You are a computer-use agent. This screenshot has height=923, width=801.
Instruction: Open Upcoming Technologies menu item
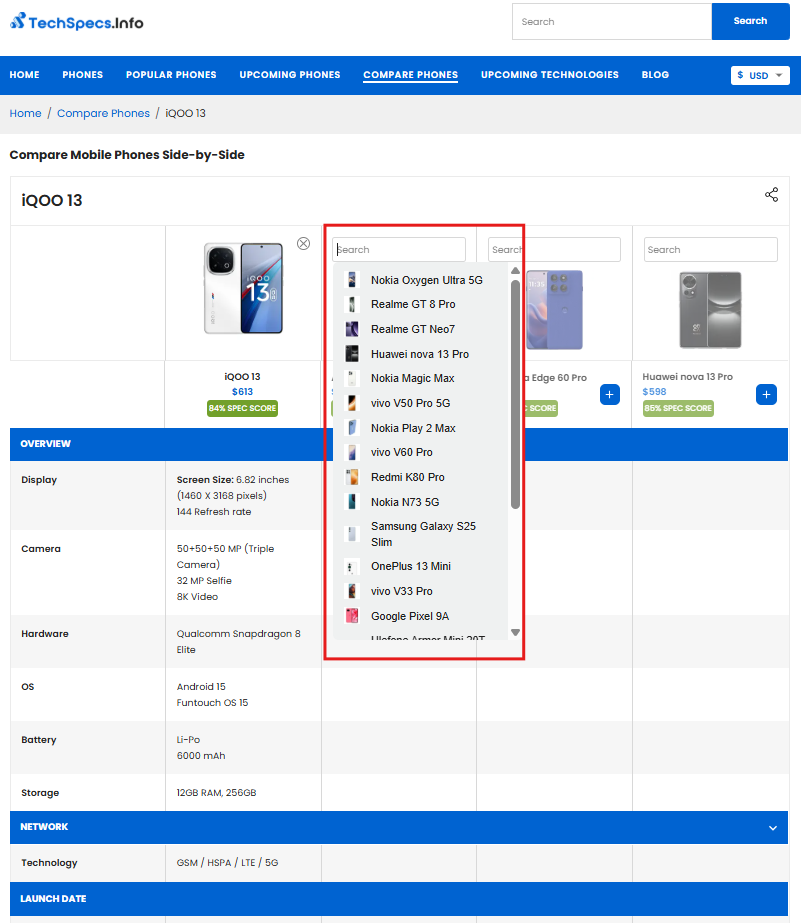[x=550, y=75]
